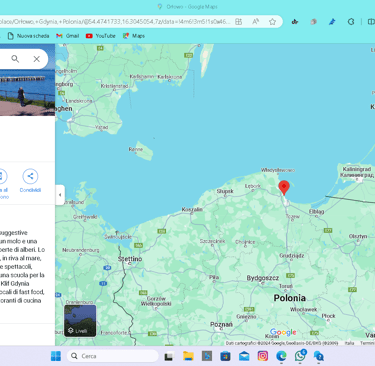Click the Słupsk town label
The image size is (375, 366).
tap(225, 191)
